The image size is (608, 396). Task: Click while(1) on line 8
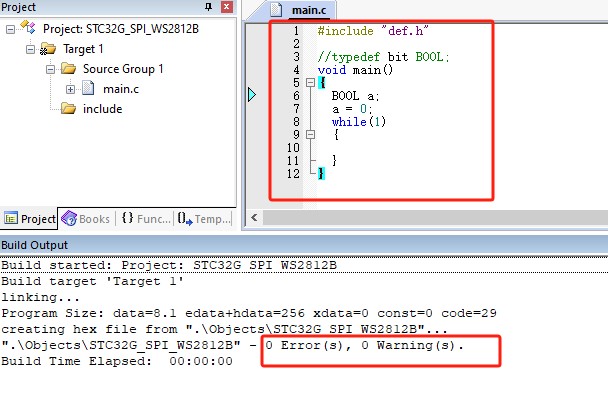pos(359,122)
